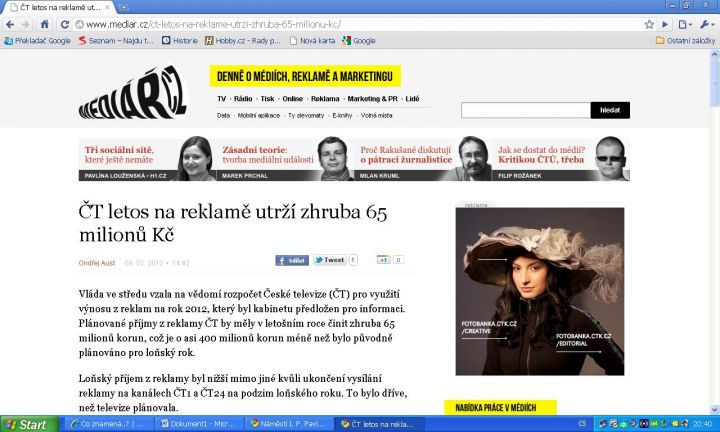Click the article headline ČT letos na reklamě
720x432 pixels.
tap(233, 223)
